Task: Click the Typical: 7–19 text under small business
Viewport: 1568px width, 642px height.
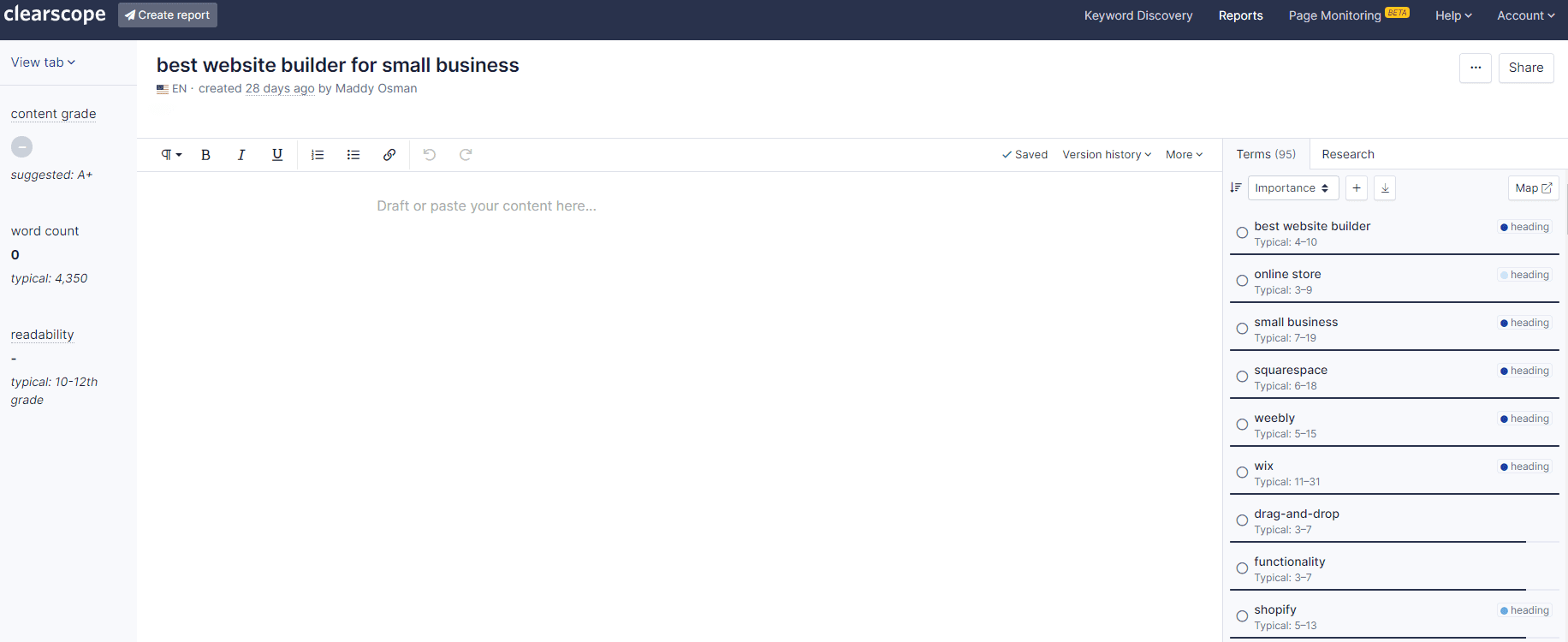Action: [1285, 338]
